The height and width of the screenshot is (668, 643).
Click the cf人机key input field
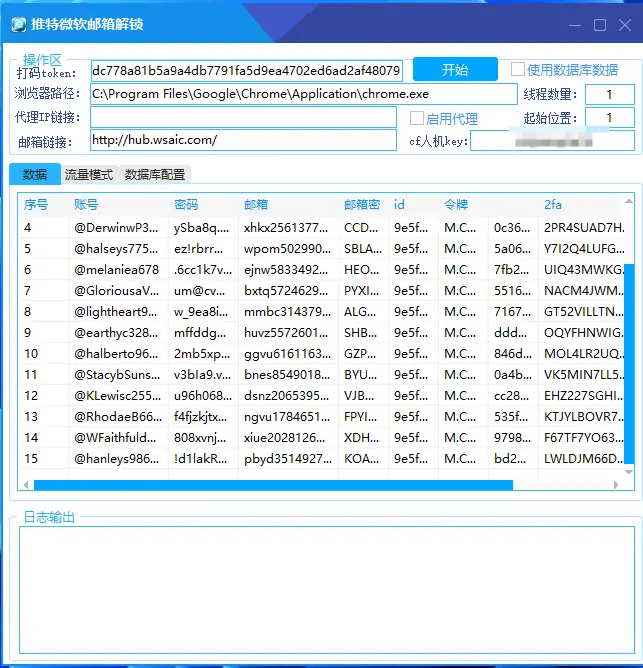click(552, 141)
